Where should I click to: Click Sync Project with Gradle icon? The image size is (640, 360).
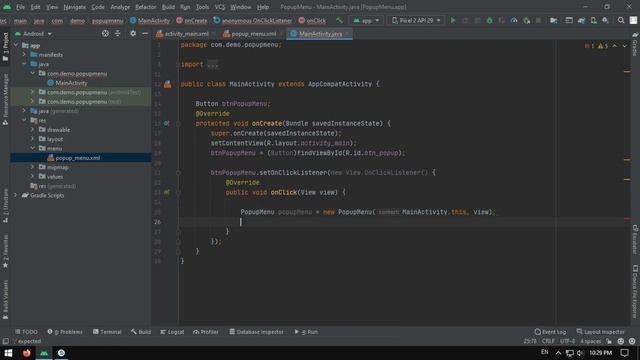(x=581, y=20)
